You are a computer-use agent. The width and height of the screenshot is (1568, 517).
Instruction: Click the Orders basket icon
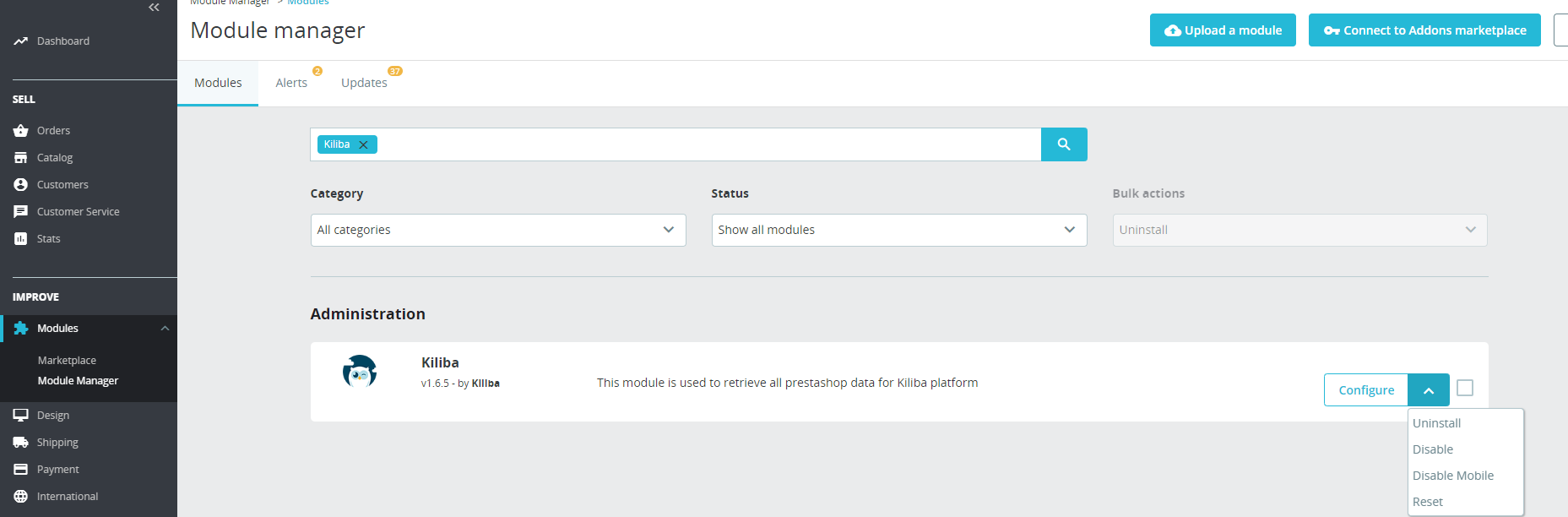coord(21,130)
